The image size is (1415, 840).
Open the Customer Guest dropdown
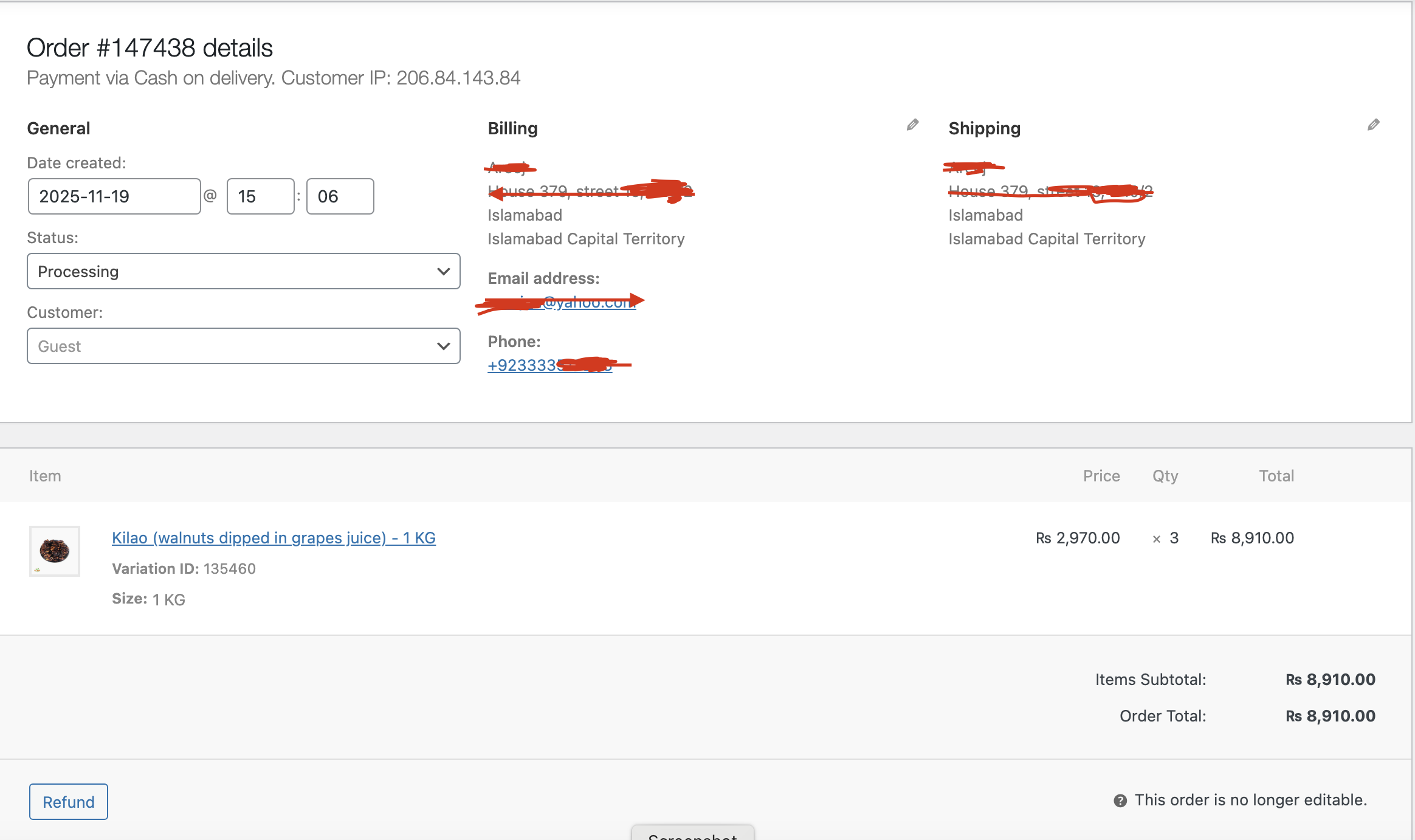pos(243,346)
